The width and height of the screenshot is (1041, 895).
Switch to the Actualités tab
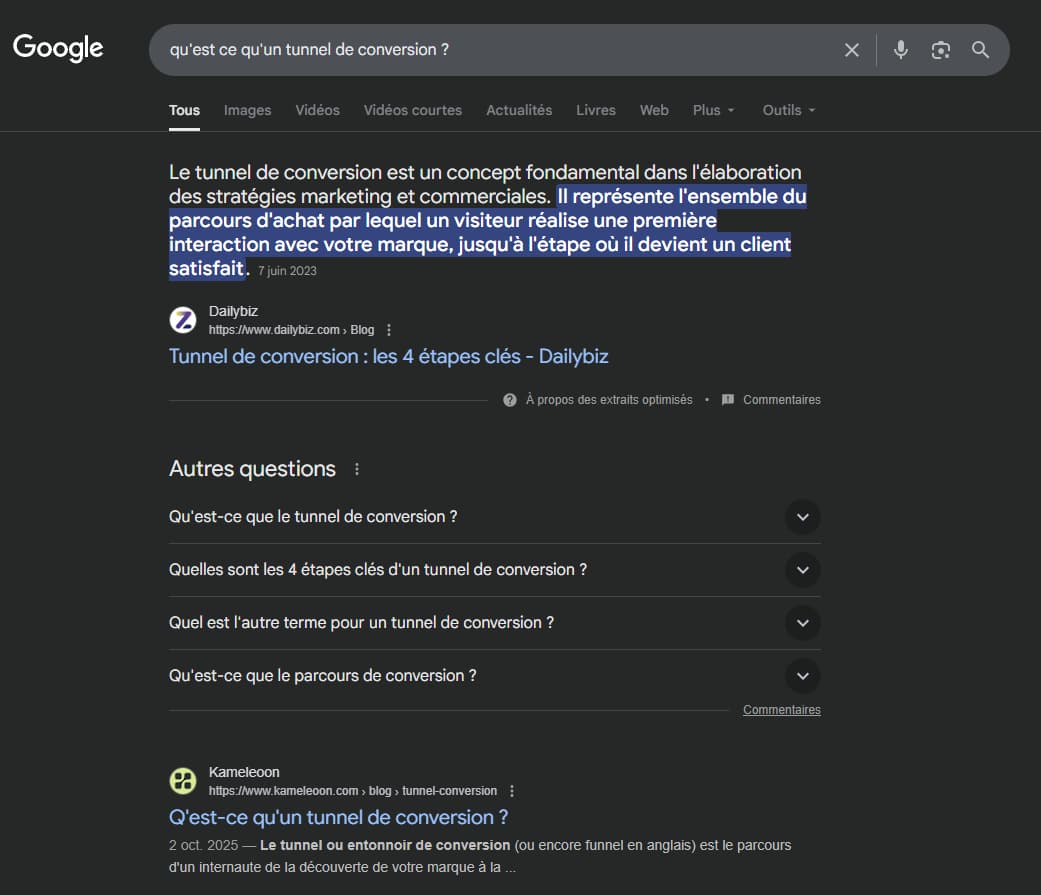(519, 110)
